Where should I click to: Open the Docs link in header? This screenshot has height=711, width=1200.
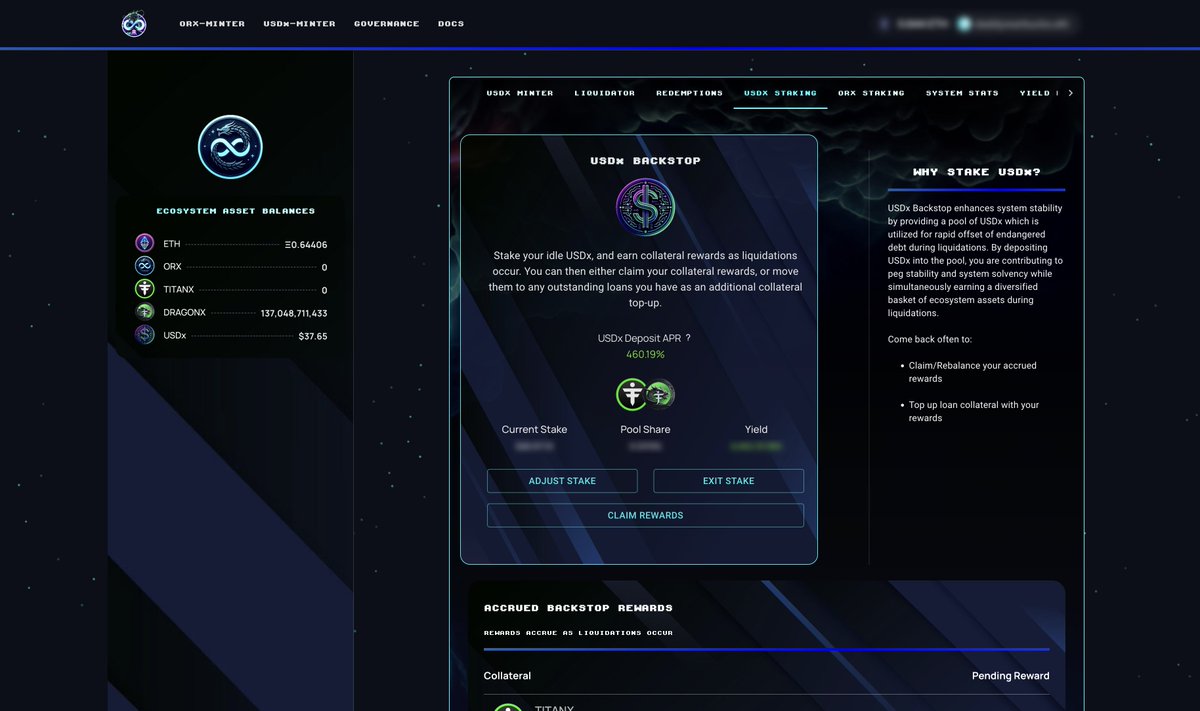point(451,24)
